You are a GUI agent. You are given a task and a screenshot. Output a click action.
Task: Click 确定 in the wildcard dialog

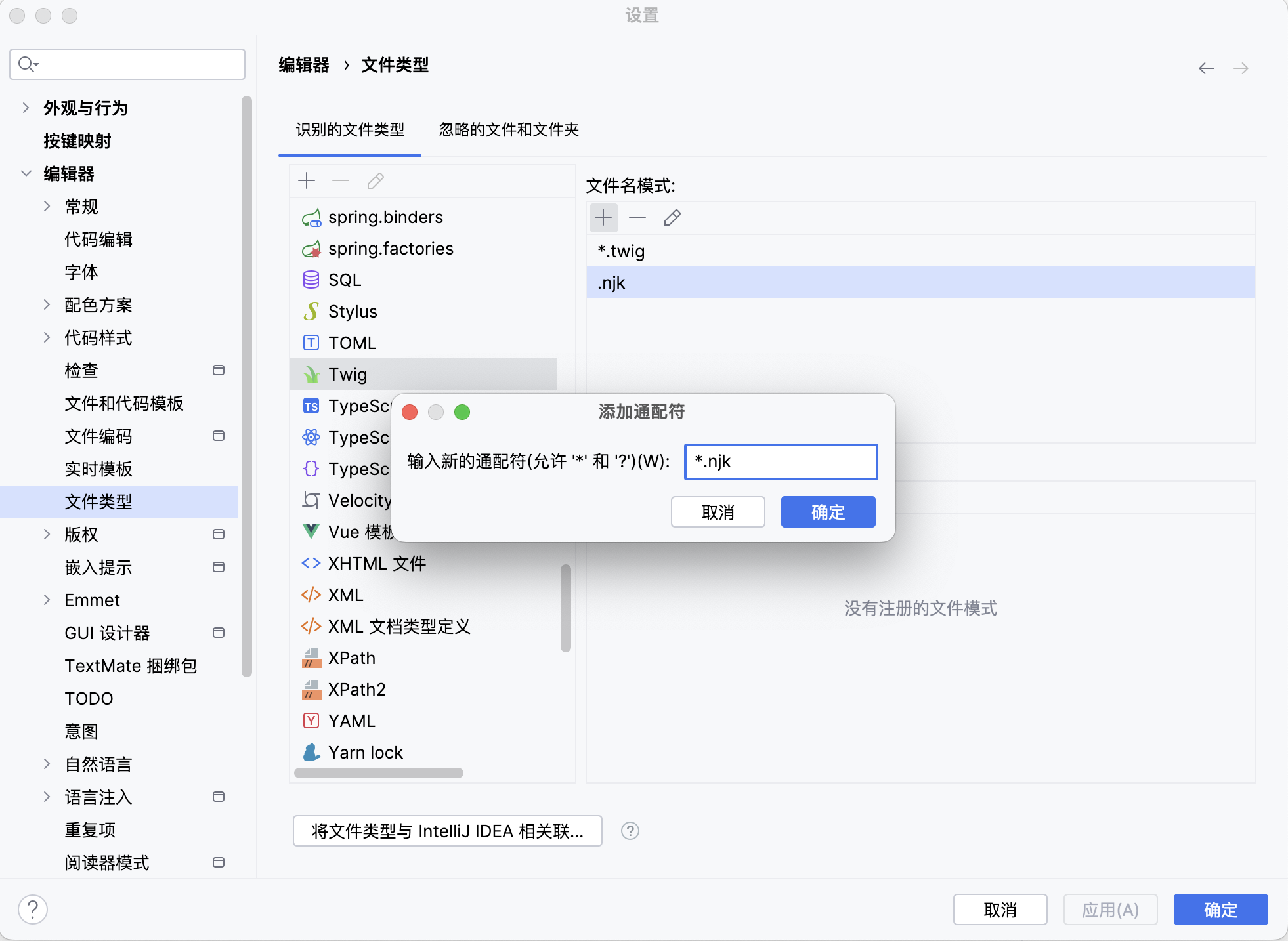828,512
